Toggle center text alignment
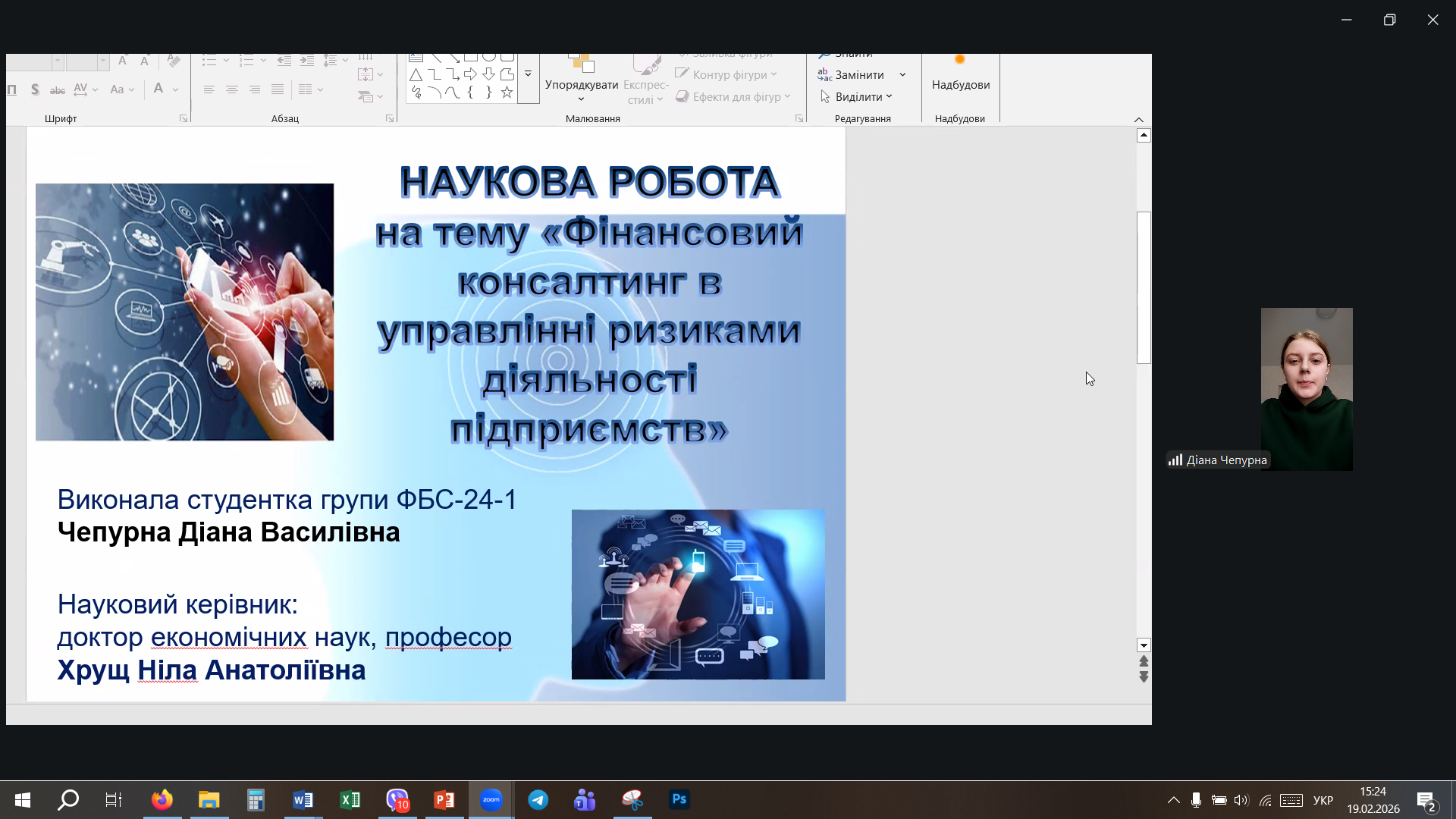Viewport: 1456px width, 819px height. (x=232, y=89)
